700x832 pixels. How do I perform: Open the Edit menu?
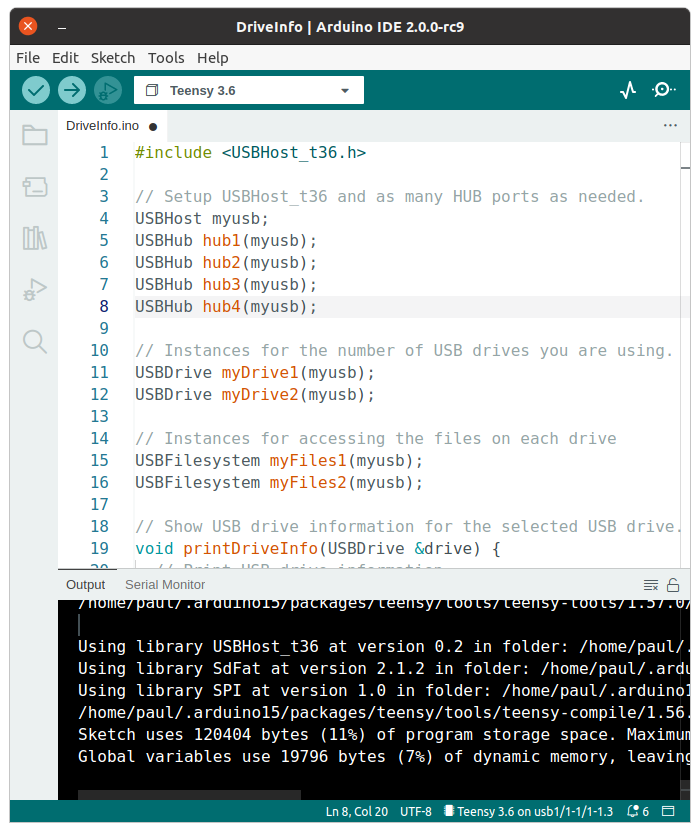click(65, 57)
